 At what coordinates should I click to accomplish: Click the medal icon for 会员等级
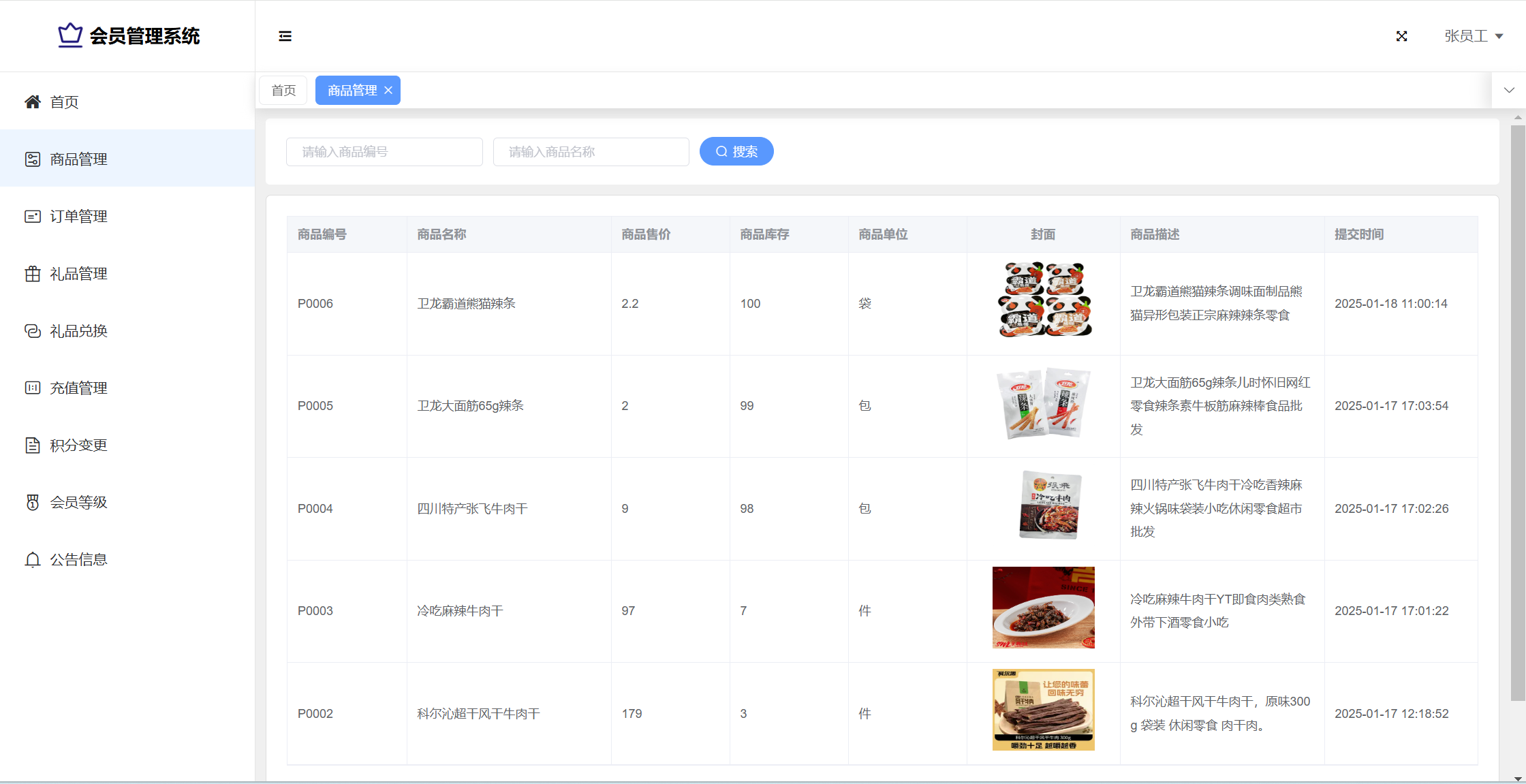click(x=32, y=503)
